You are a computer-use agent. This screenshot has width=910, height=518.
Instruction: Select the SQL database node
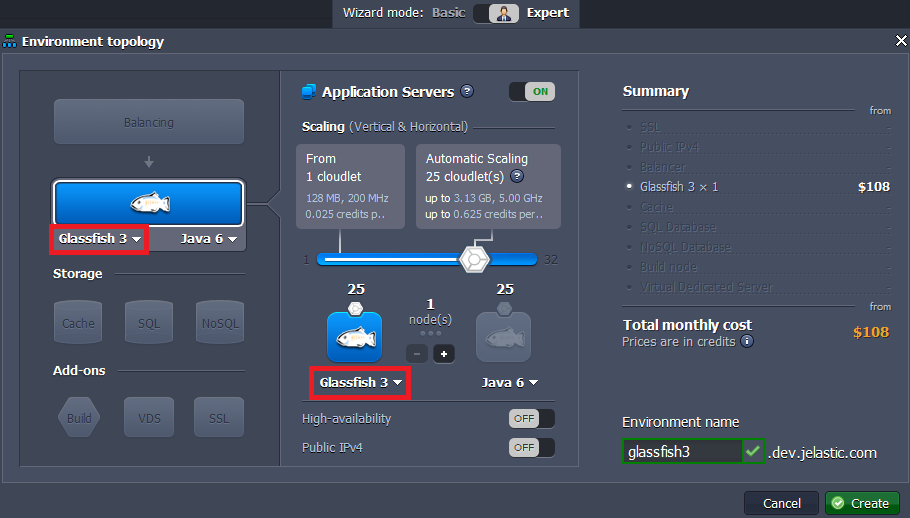tap(149, 323)
